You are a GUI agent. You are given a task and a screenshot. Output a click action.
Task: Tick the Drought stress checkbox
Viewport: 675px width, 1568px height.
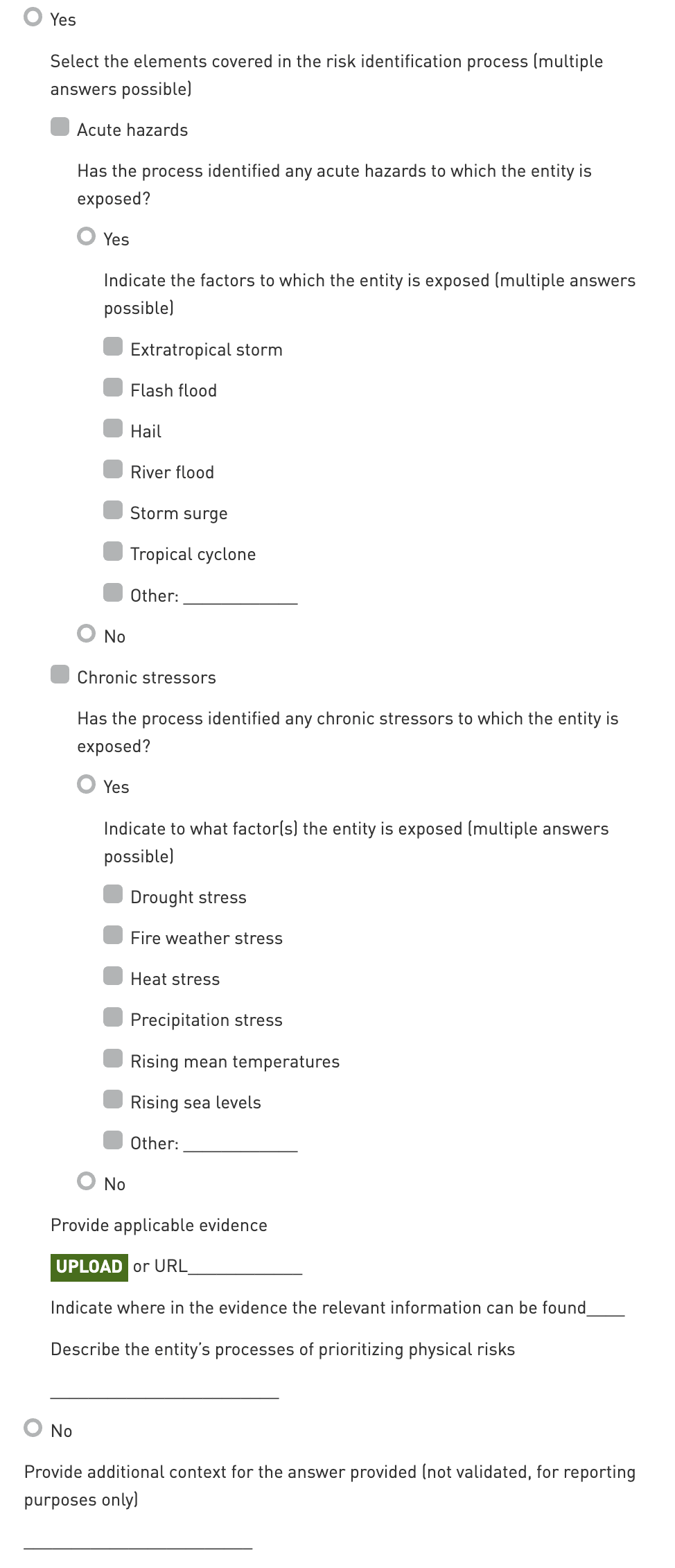click(113, 894)
